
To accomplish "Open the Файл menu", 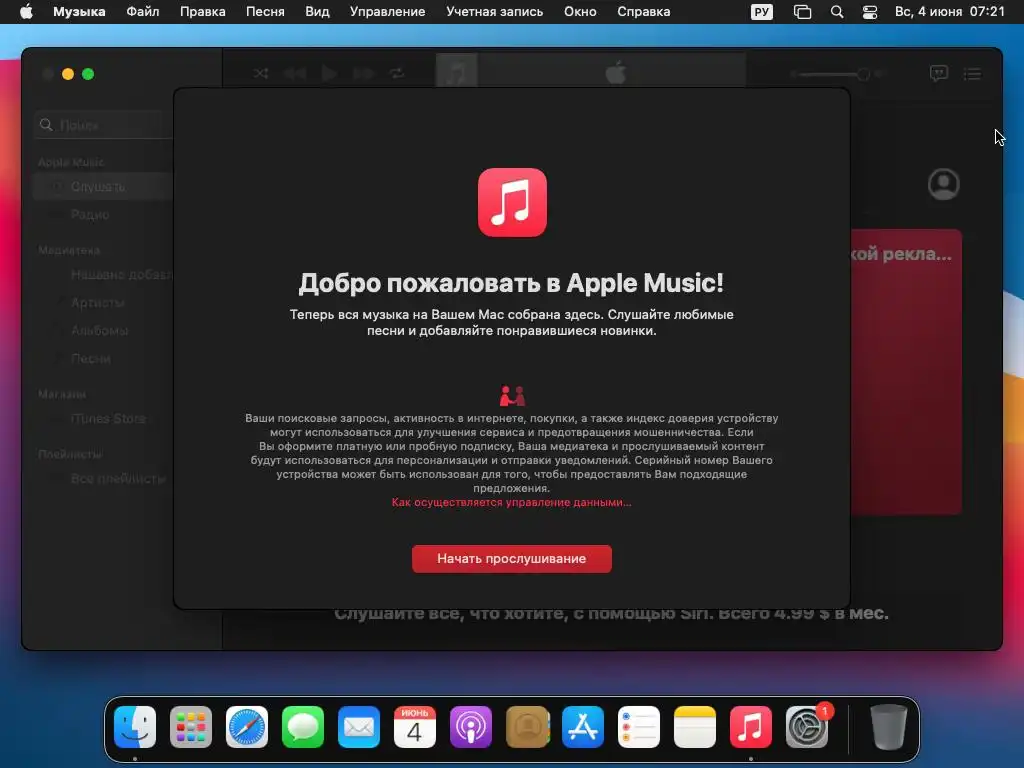I will coord(142,12).
